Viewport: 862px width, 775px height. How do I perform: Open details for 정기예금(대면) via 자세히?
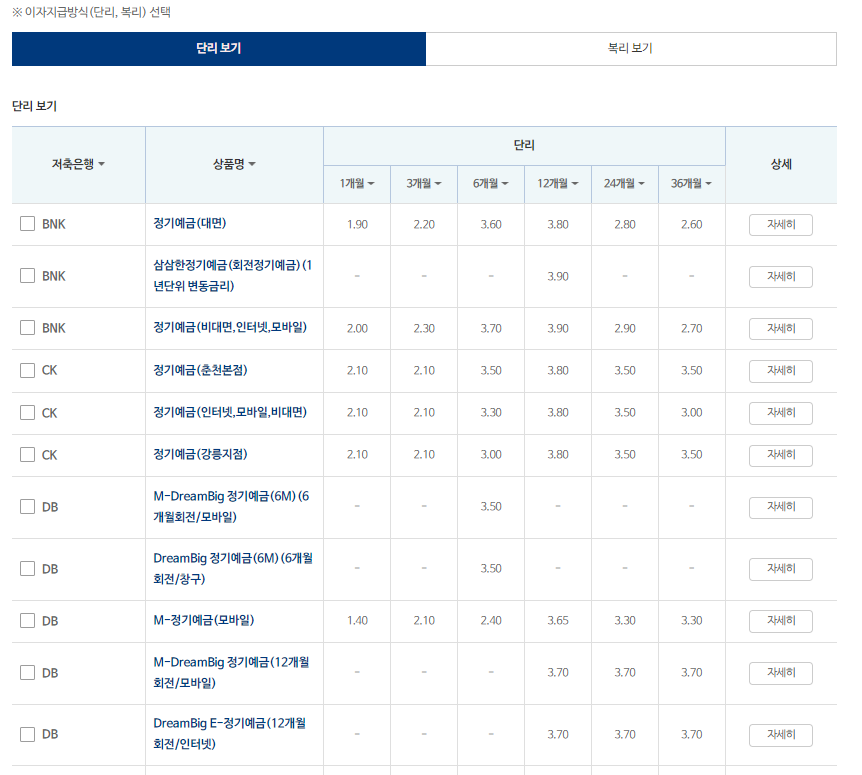coord(780,224)
